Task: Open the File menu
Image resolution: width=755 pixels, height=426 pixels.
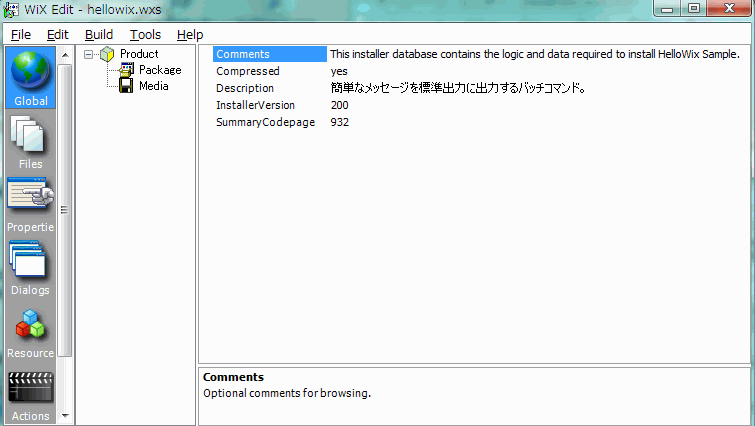Action: coord(21,35)
